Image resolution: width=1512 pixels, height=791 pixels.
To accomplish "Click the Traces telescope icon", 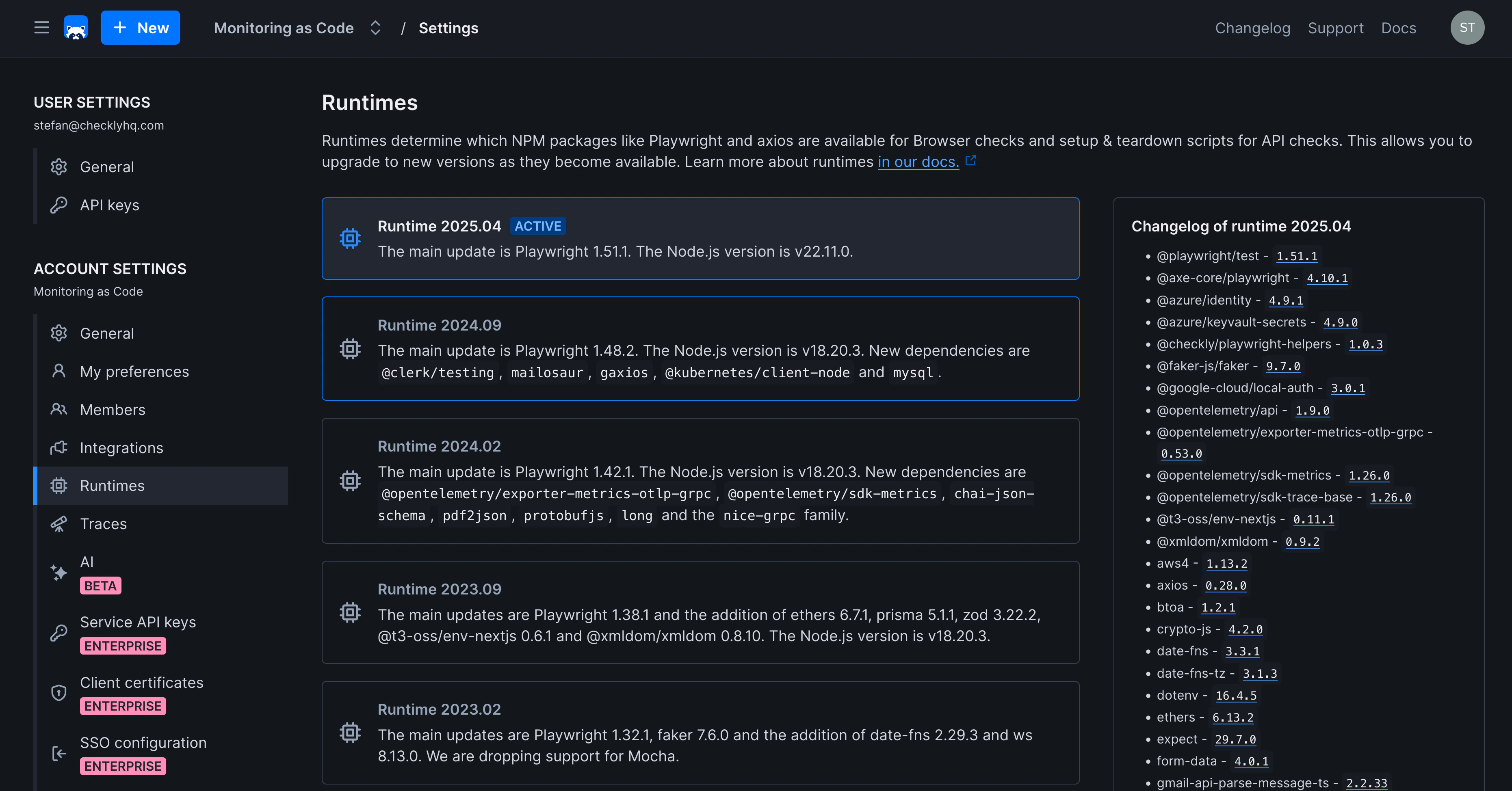I will click(58, 523).
